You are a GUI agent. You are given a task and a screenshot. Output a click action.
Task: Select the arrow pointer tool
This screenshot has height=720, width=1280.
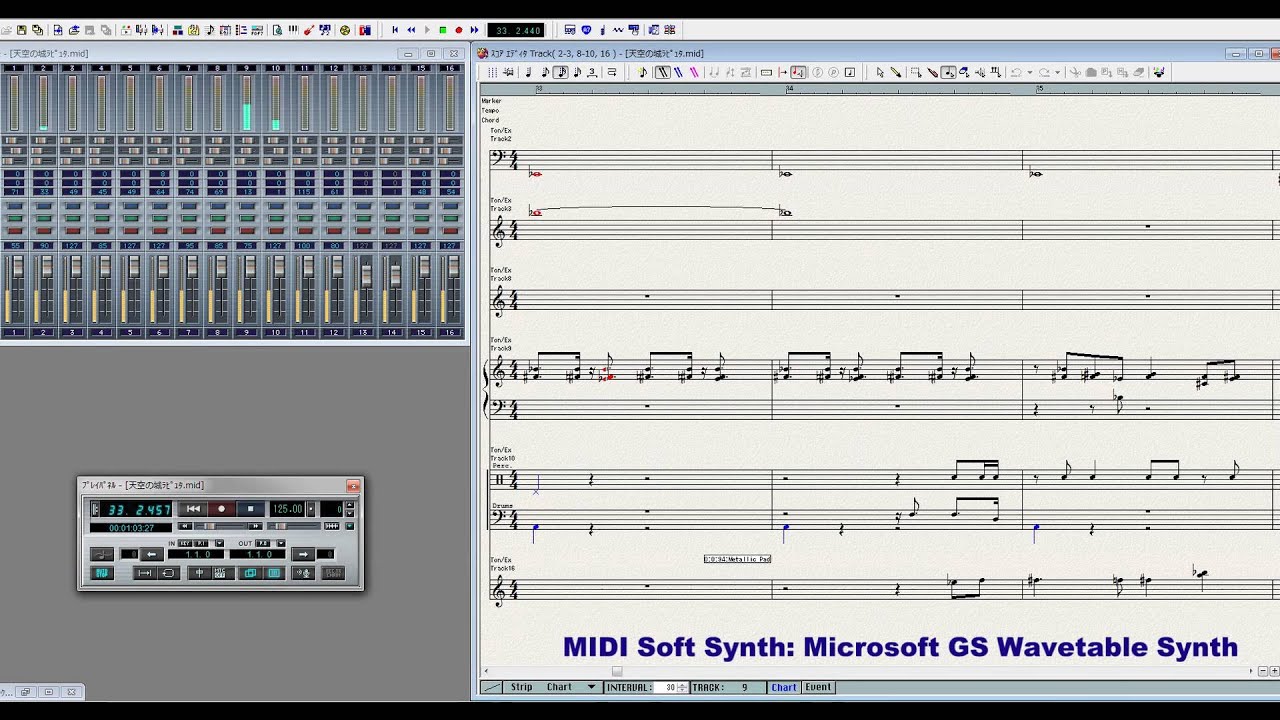pos(880,72)
